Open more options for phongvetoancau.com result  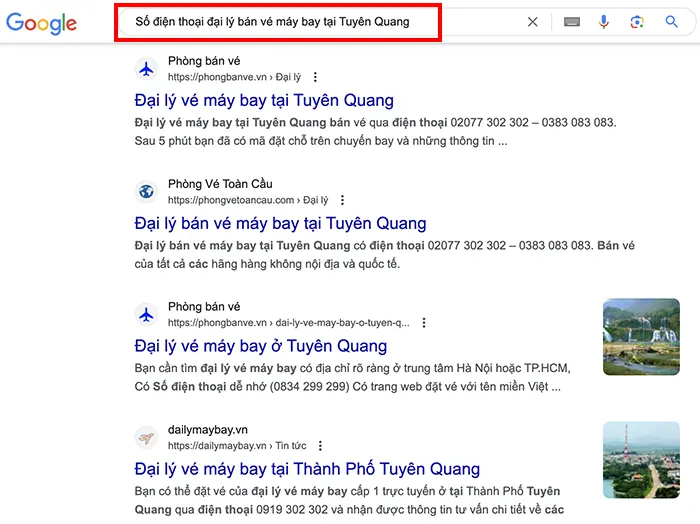pos(342,200)
